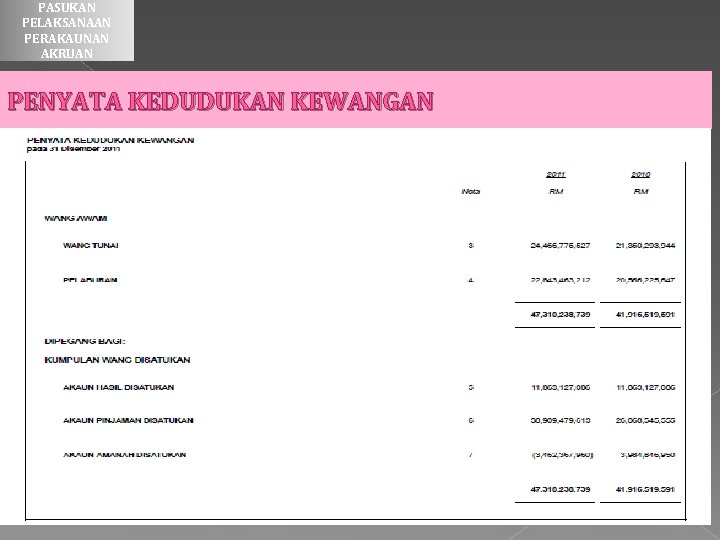Image resolution: width=720 pixels, height=540 pixels.
Task: Select the AKAUN PINJAMAN DISATUKAN row label
Action: coord(128,421)
